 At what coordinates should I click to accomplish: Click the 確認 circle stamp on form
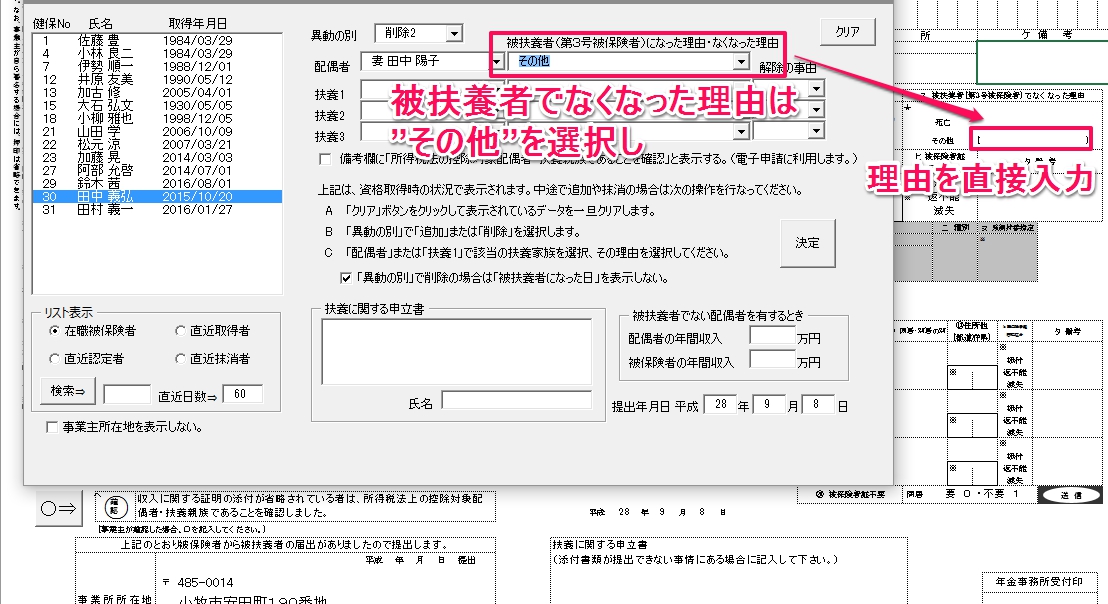[116, 506]
